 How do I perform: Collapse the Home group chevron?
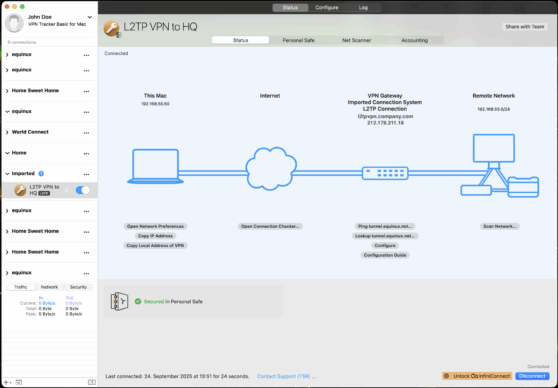pyautogui.click(x=7, y=153)
